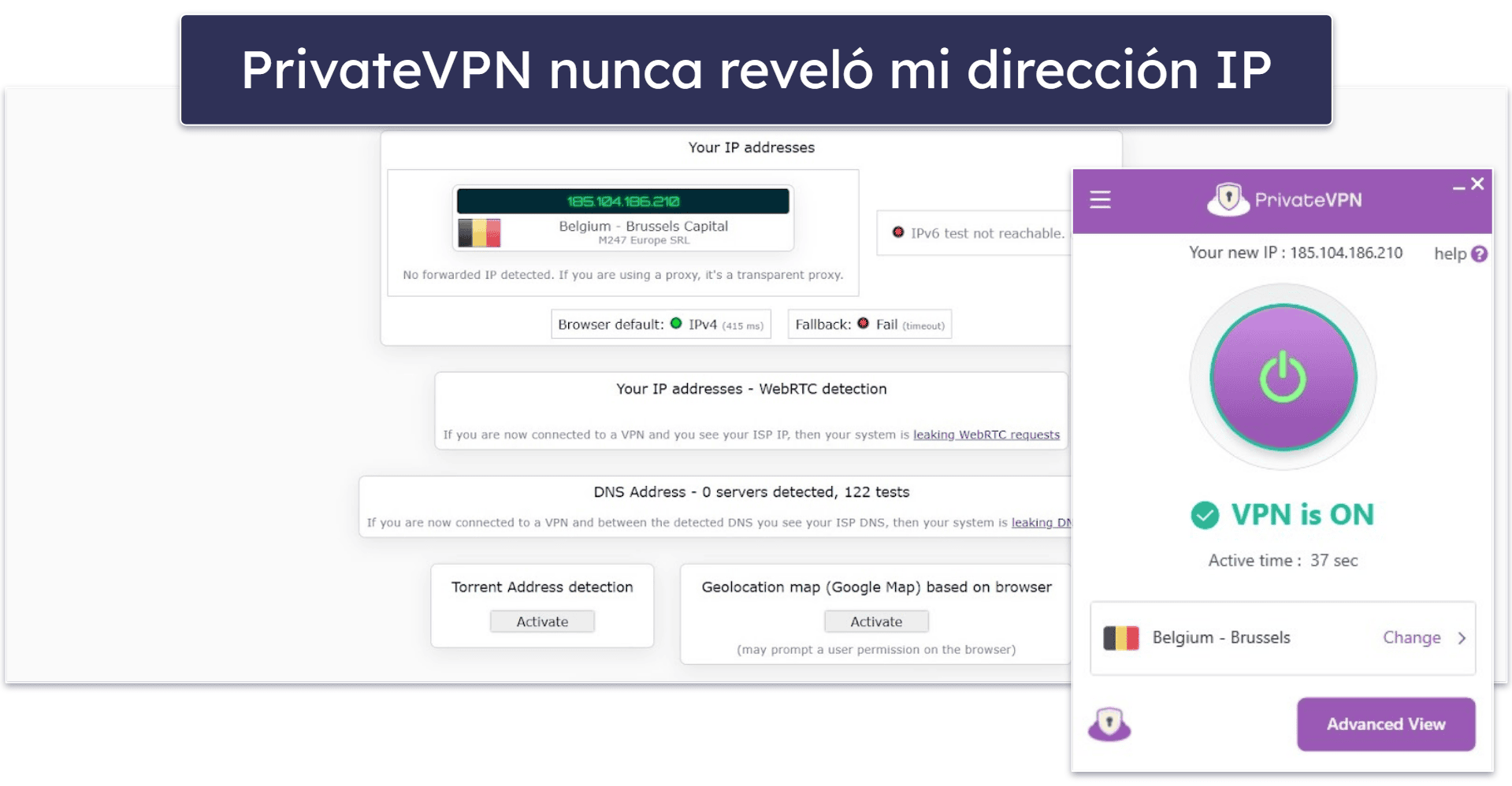Click 'VPN is ON' status text
This screenshot has width=1512, height=786.
coord(1302,515)
